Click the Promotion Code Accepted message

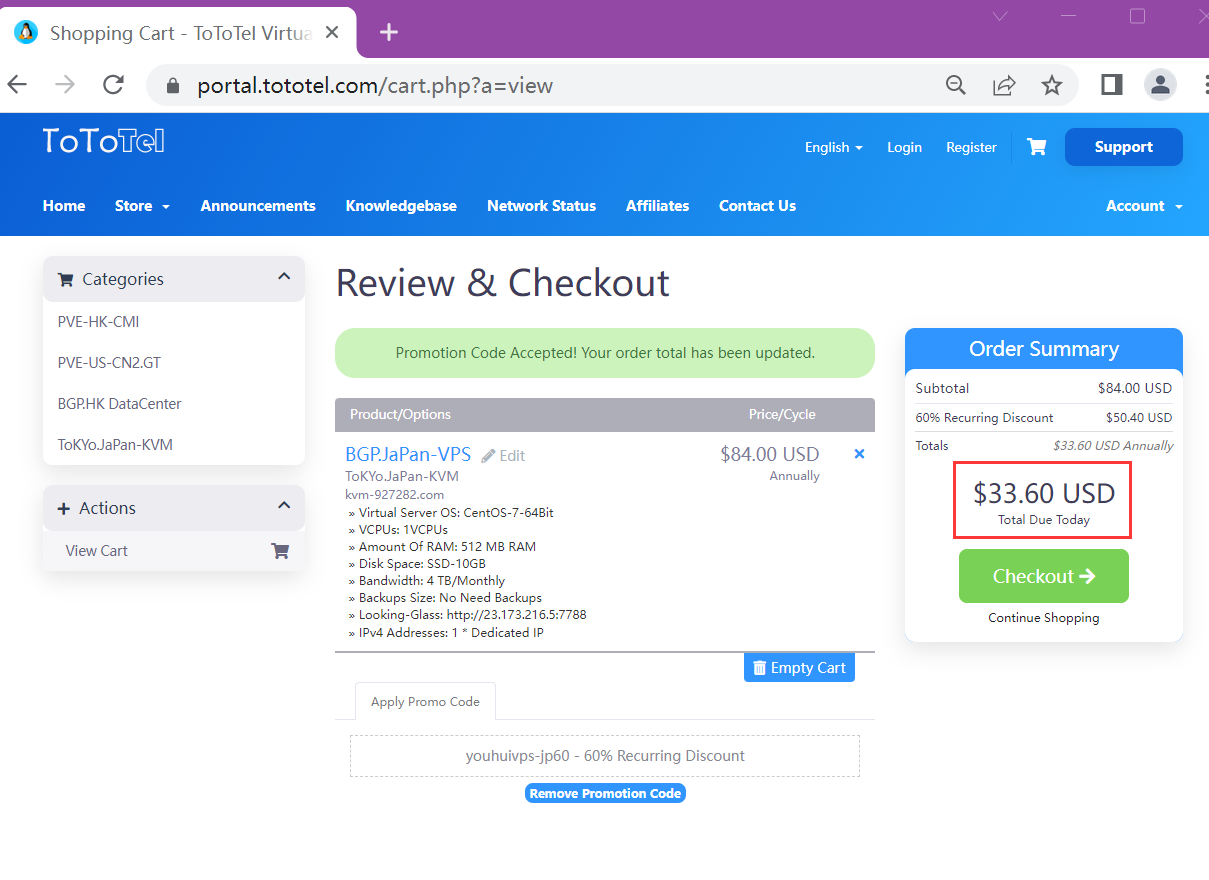point(605,353)
